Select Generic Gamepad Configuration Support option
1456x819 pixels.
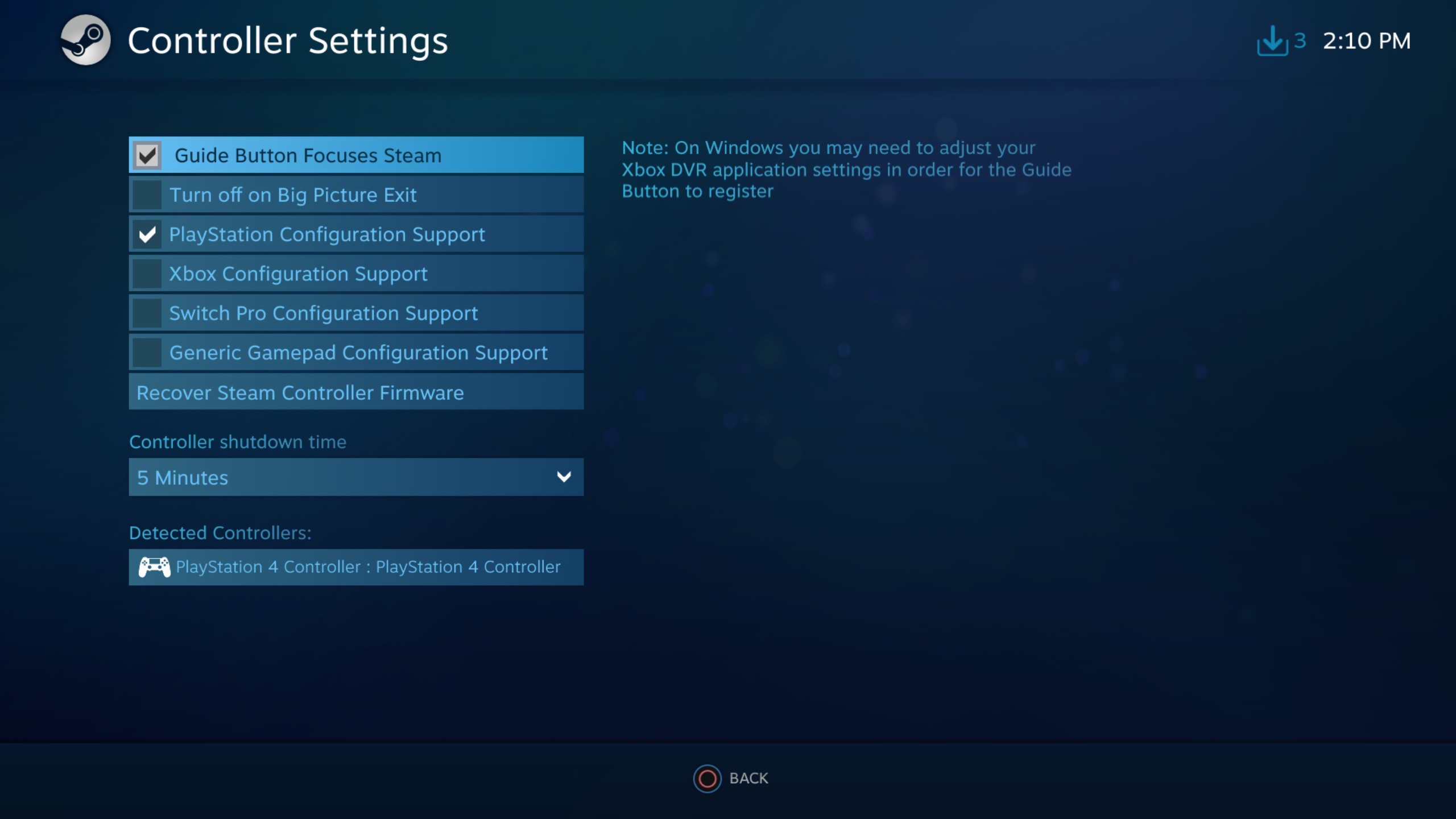[356, 352]
